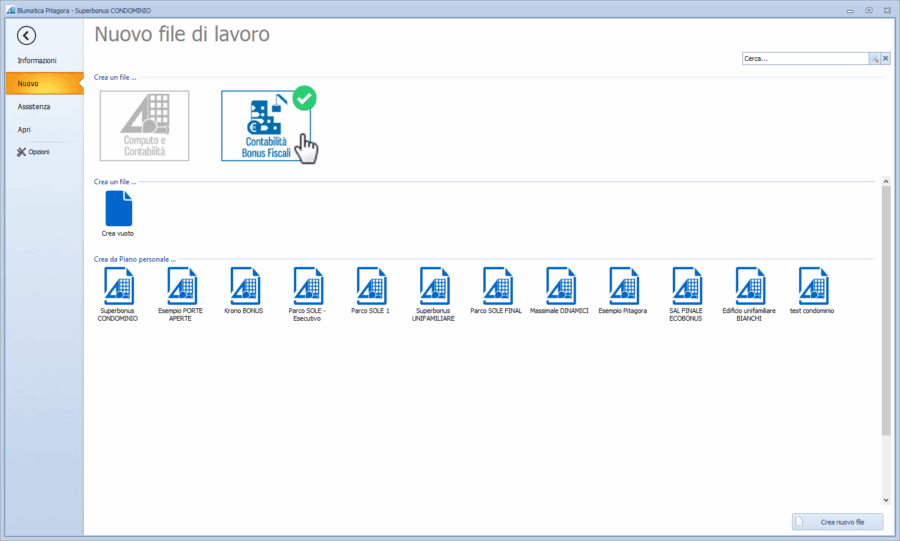Open the Parco SOLE FINAL template

[x=496, y=291]
